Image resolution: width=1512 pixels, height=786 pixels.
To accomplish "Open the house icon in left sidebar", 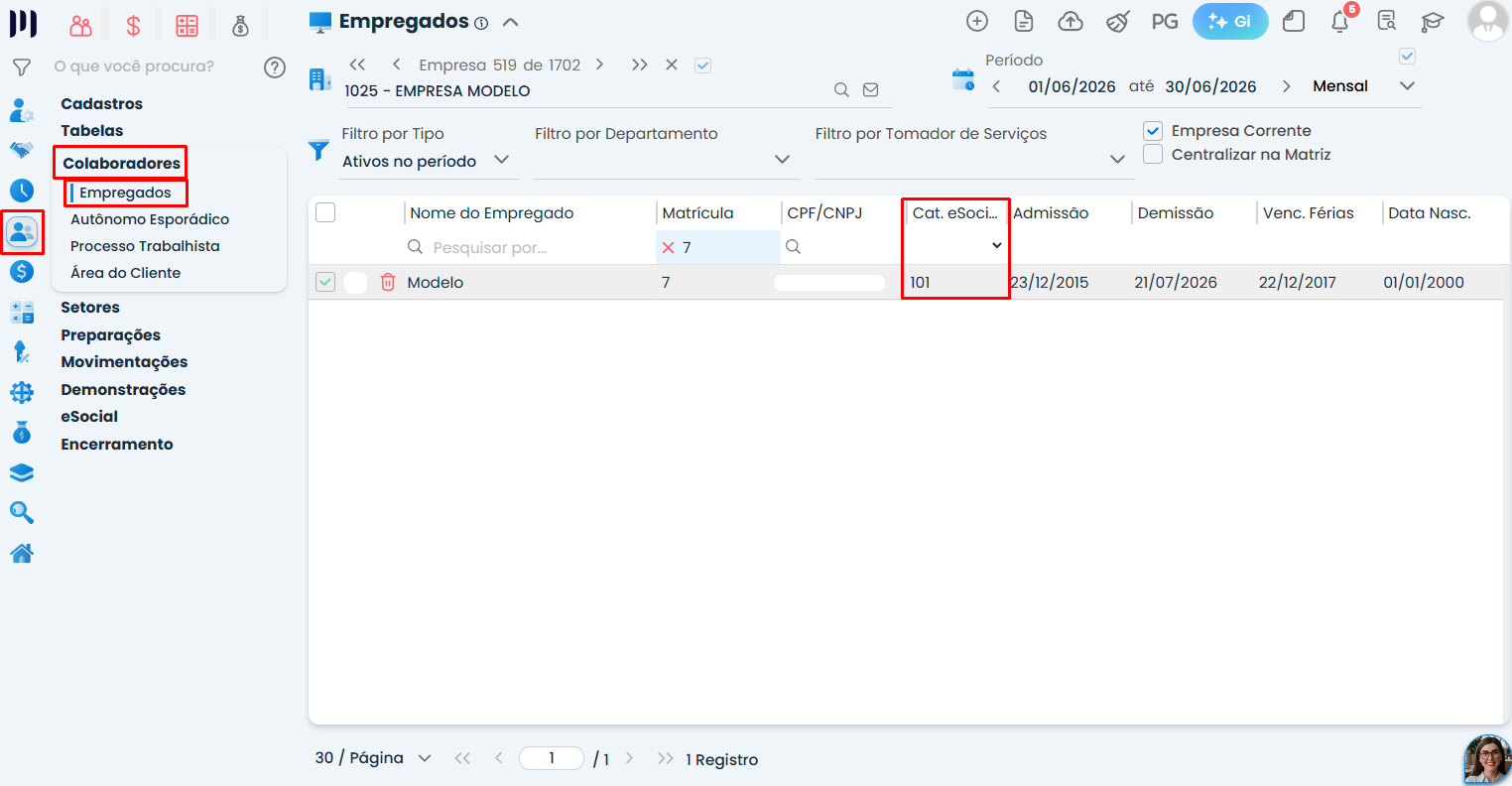I will [x=22, y=554].
